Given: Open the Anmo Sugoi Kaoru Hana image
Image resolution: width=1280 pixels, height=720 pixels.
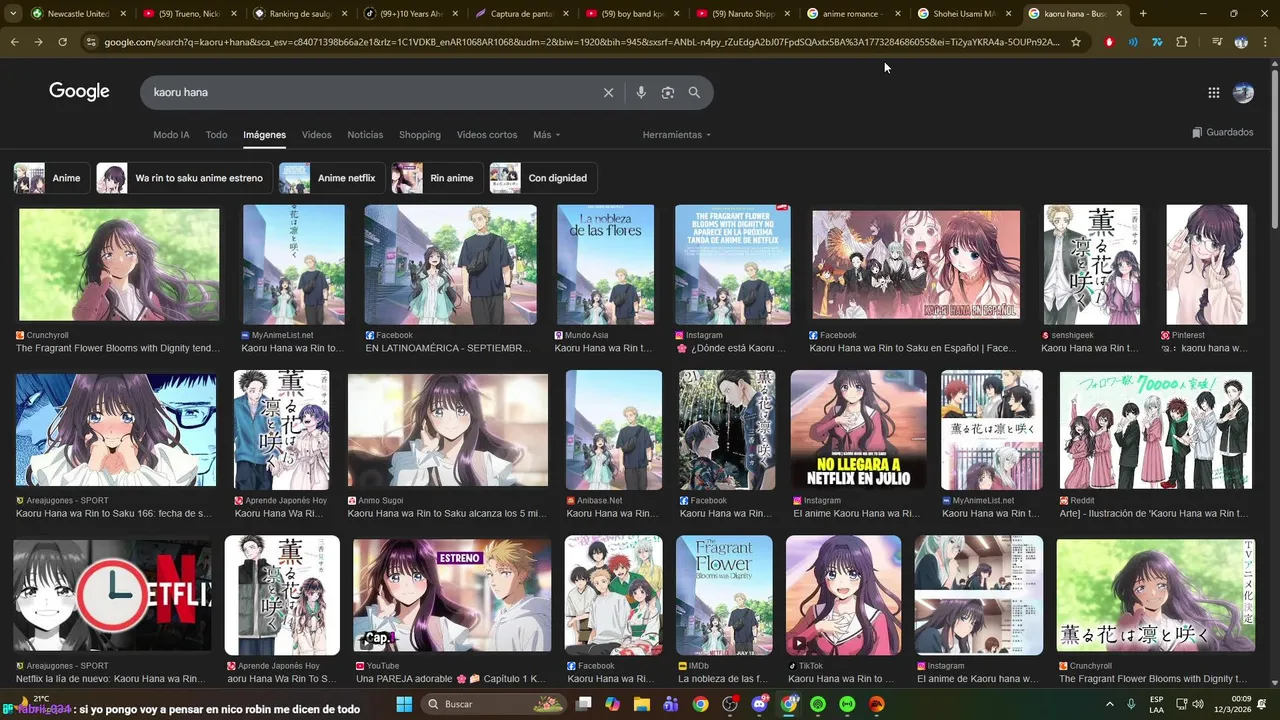Looking at the screenshot, I should [x=448, y=430].
